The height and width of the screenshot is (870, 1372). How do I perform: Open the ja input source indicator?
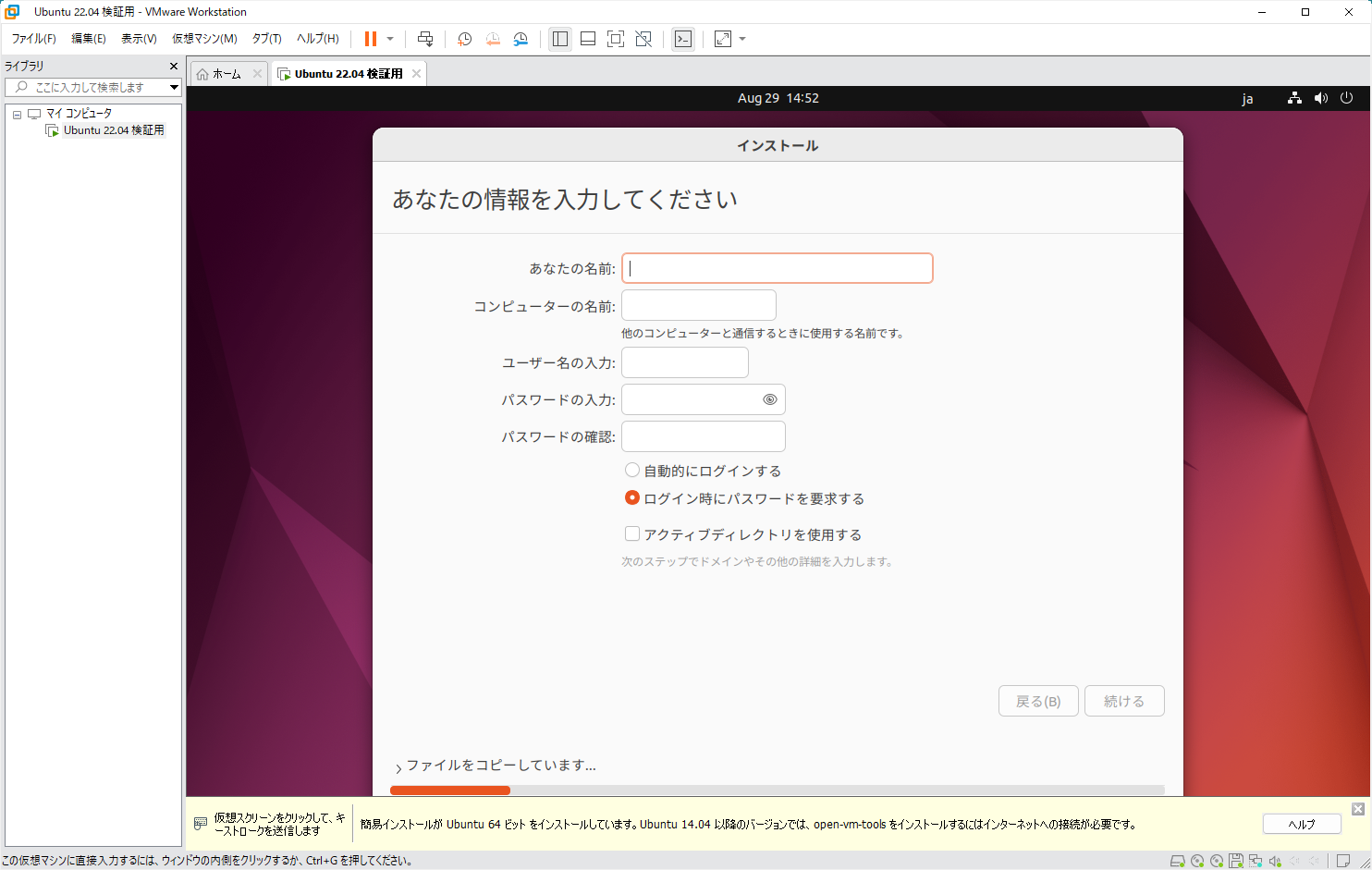tap(1247, 99)
